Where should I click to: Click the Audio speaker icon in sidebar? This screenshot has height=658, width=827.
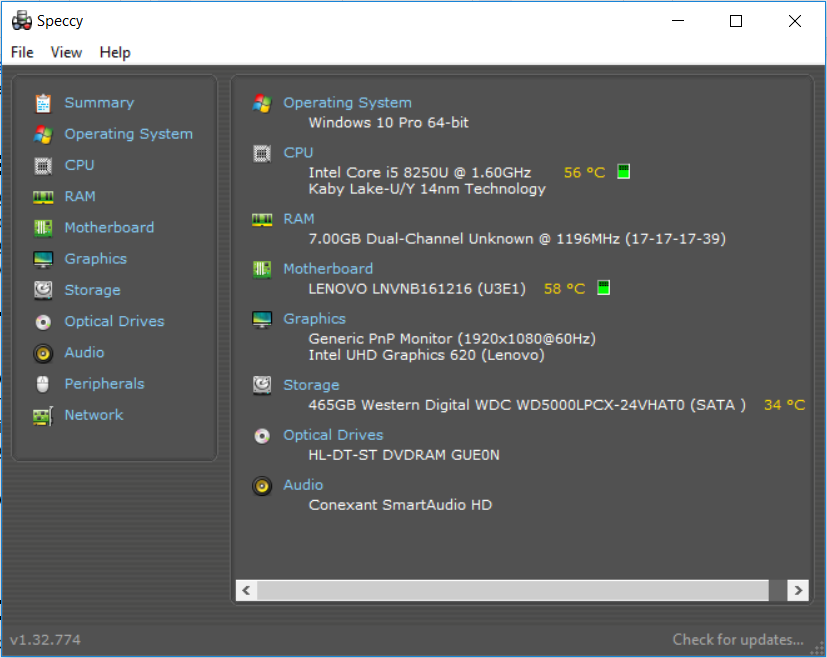point(43,353)
